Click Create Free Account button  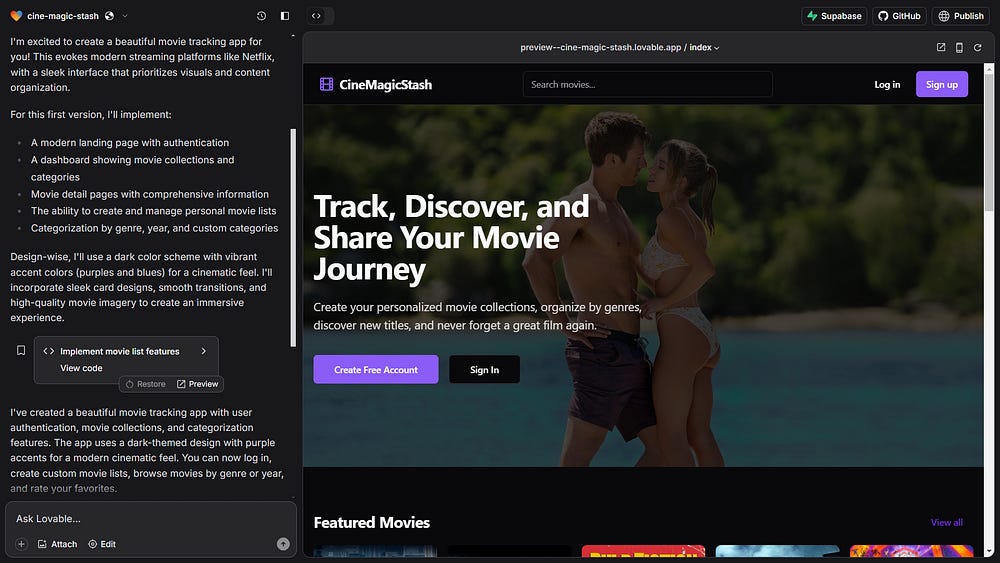(376, 370)
